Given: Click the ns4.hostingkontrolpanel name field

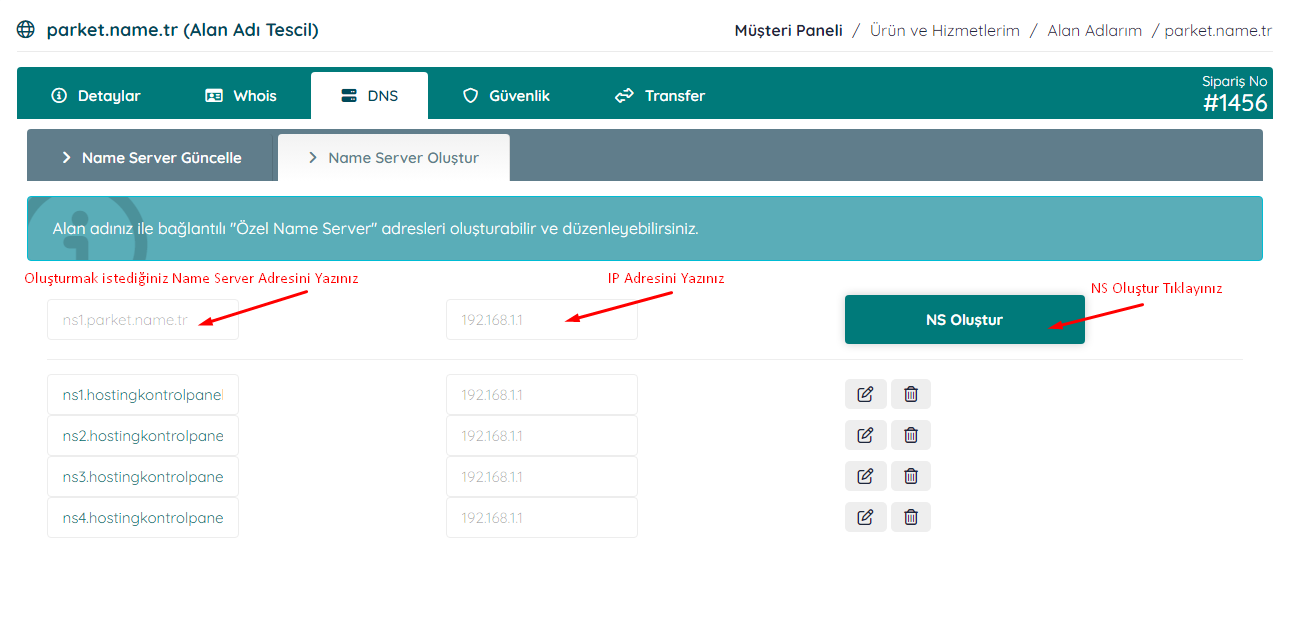Looking at the screenshot, I should click(143, 517).
